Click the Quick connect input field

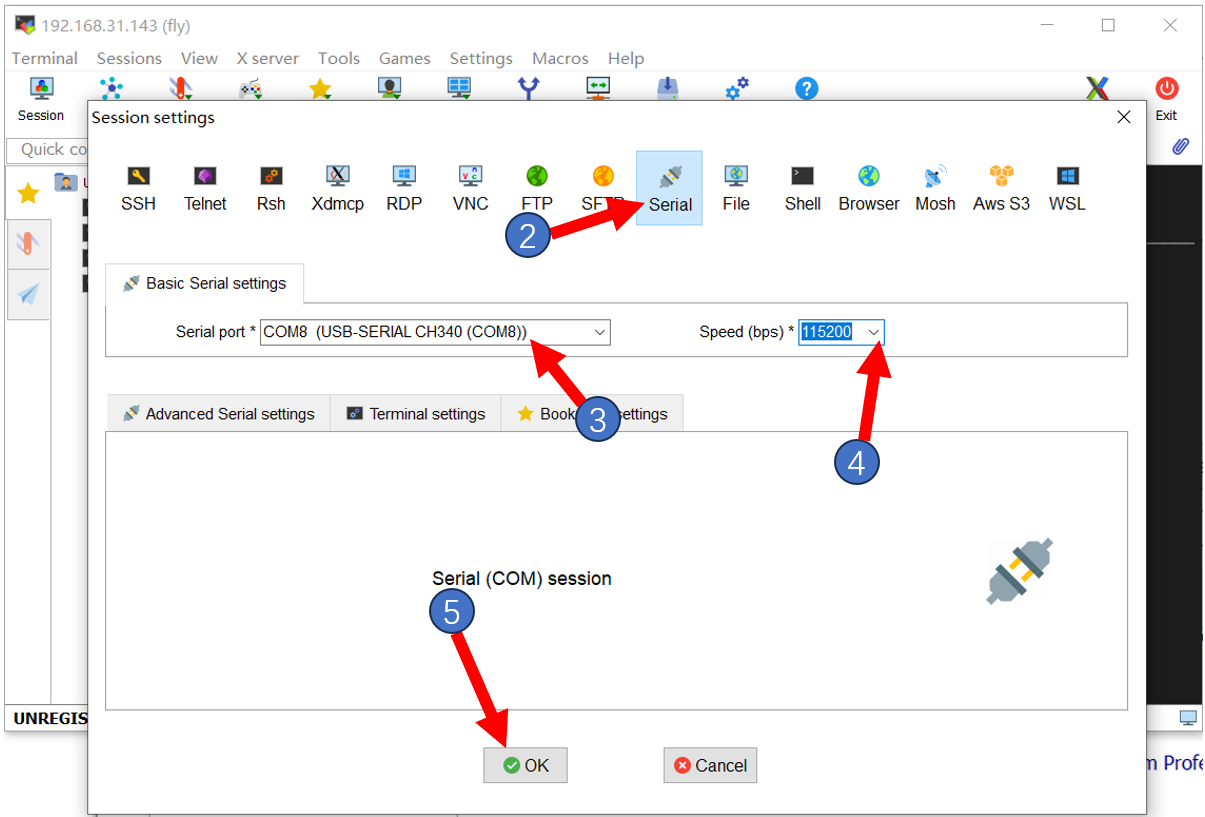pyautogui.click(x=50, y=149)
